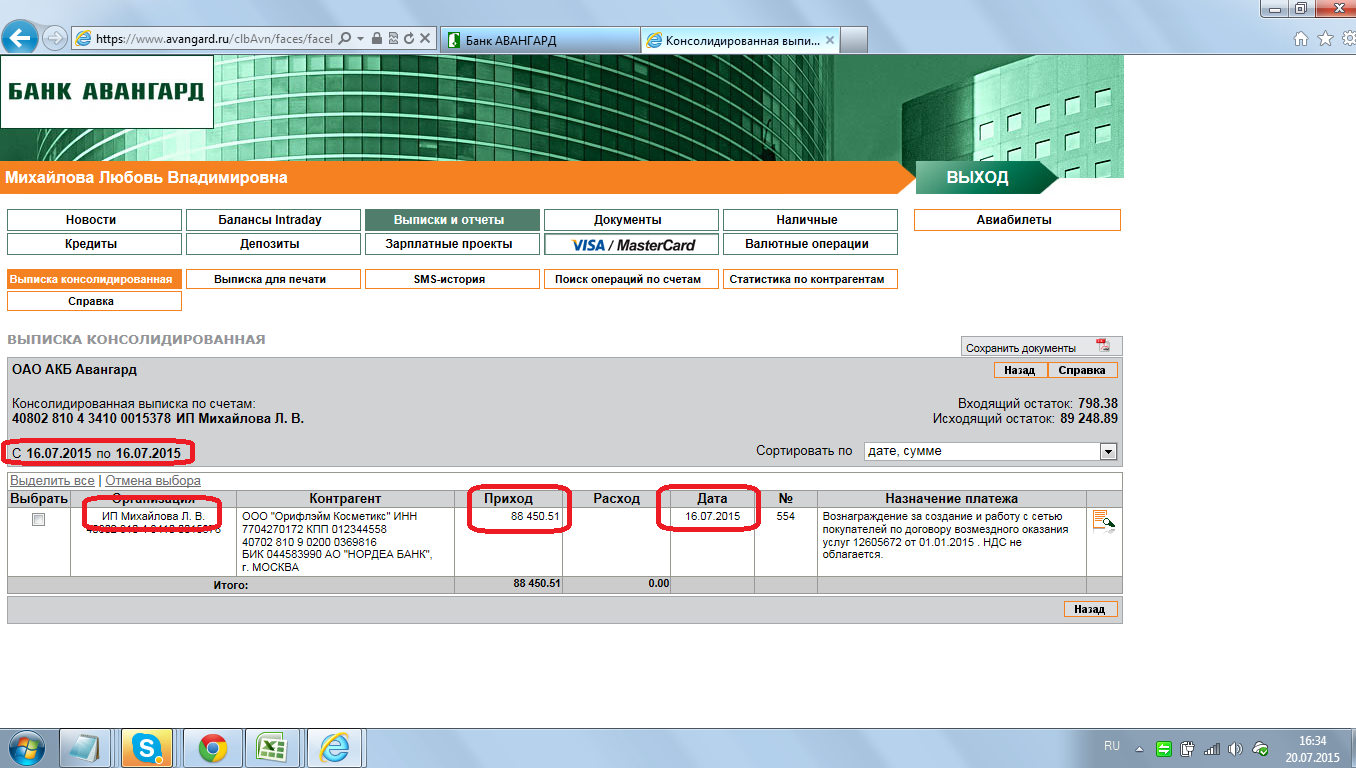
Task: Click the PDF icon beside Сохранить документы
Action: tap(1103, 346)
